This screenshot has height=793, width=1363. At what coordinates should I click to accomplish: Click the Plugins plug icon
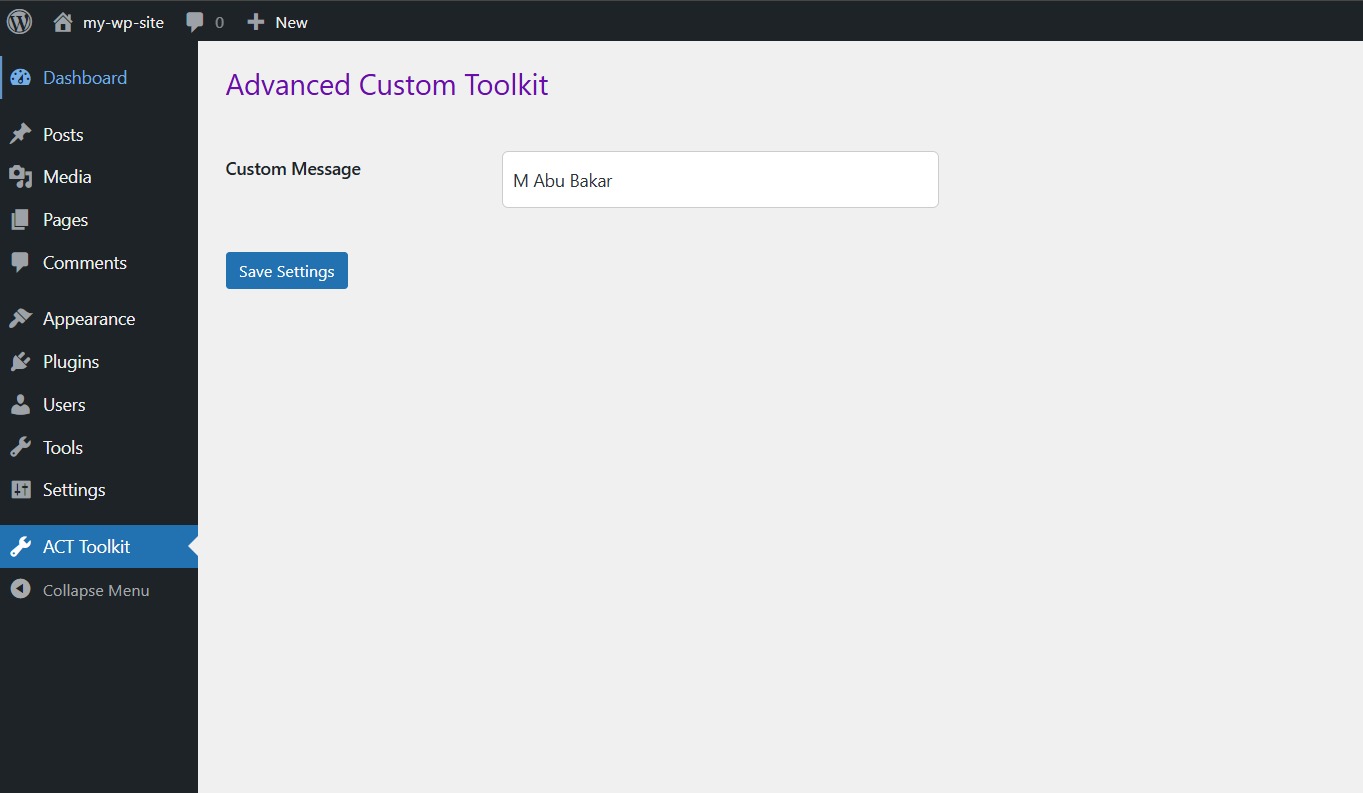(20, 362)
